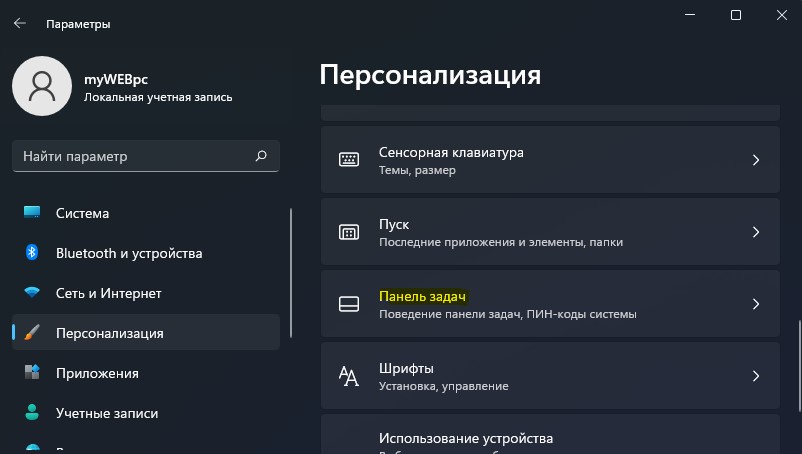
Task: Minimize the Параметры window
Action: pyautogui.click(x=690, y=15)
